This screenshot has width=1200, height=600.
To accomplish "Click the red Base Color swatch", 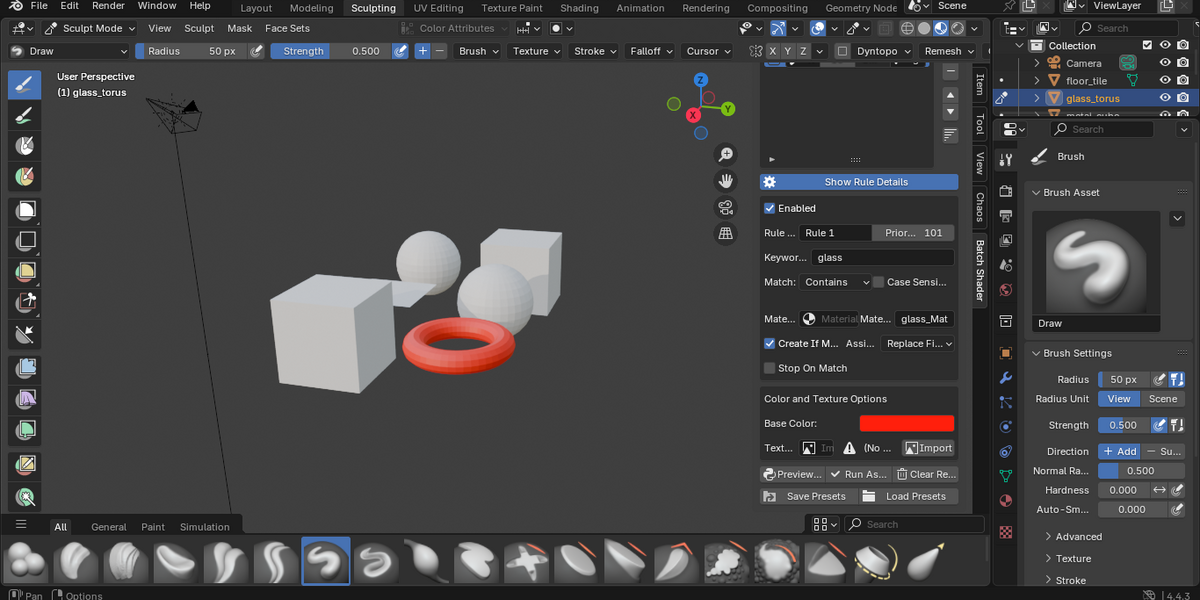I will pyautogui.click(x=907, y=424).
